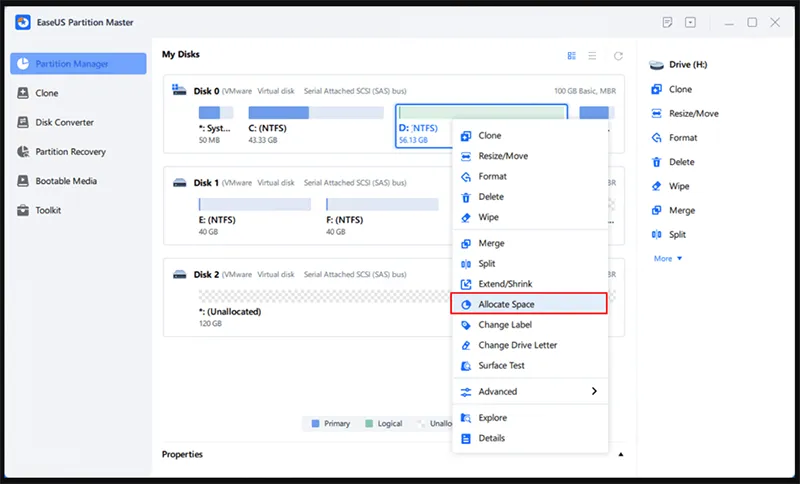Click the Disk Converter sidebar icon

click(x=23, y=122)
